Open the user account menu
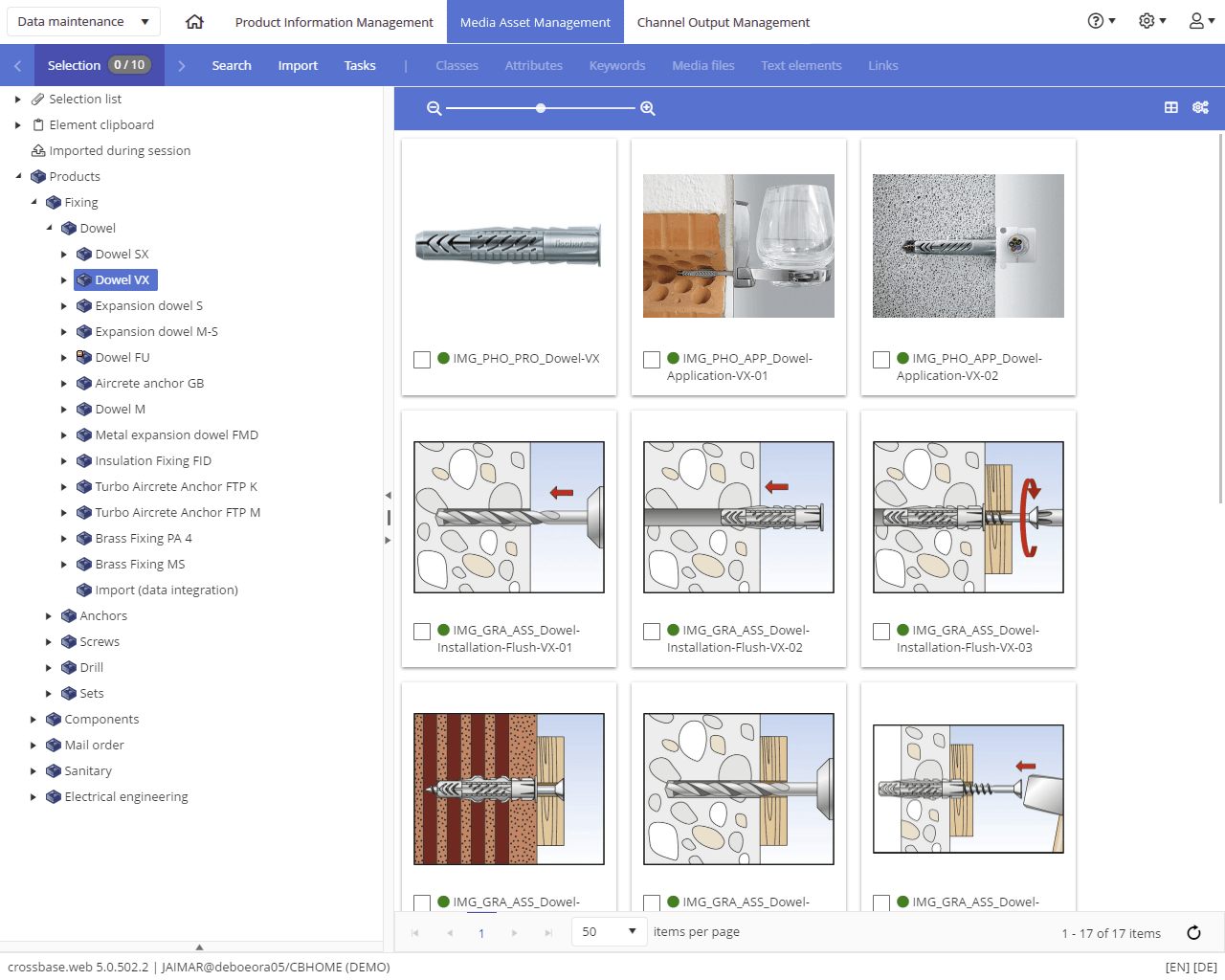The height and width of the screenshot is (980, 1225). coord(1202,21)
